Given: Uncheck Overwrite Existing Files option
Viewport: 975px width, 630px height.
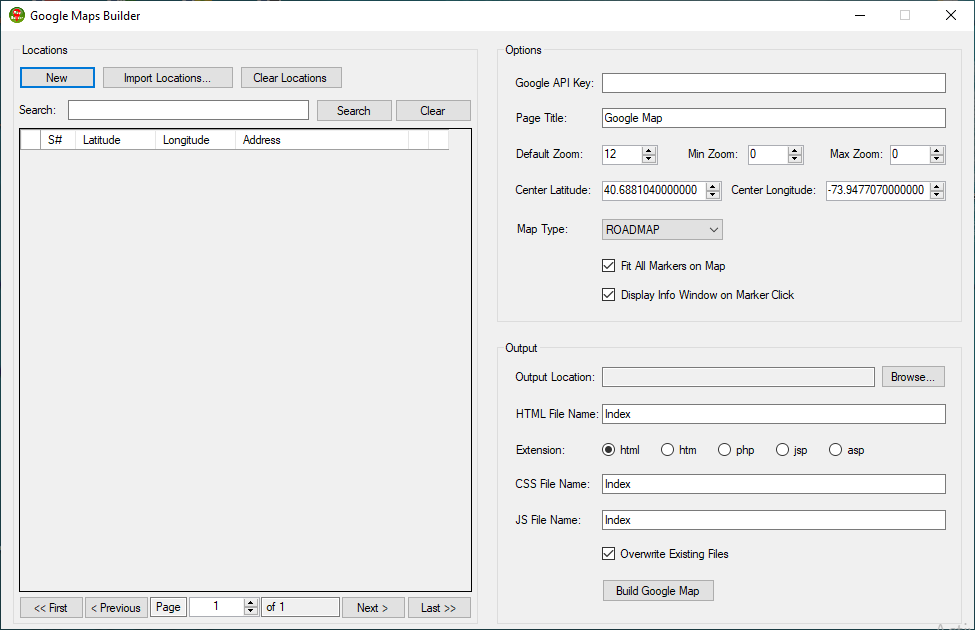Looking at the screenshot, I should pyautogui.click(x=609, y=554).
